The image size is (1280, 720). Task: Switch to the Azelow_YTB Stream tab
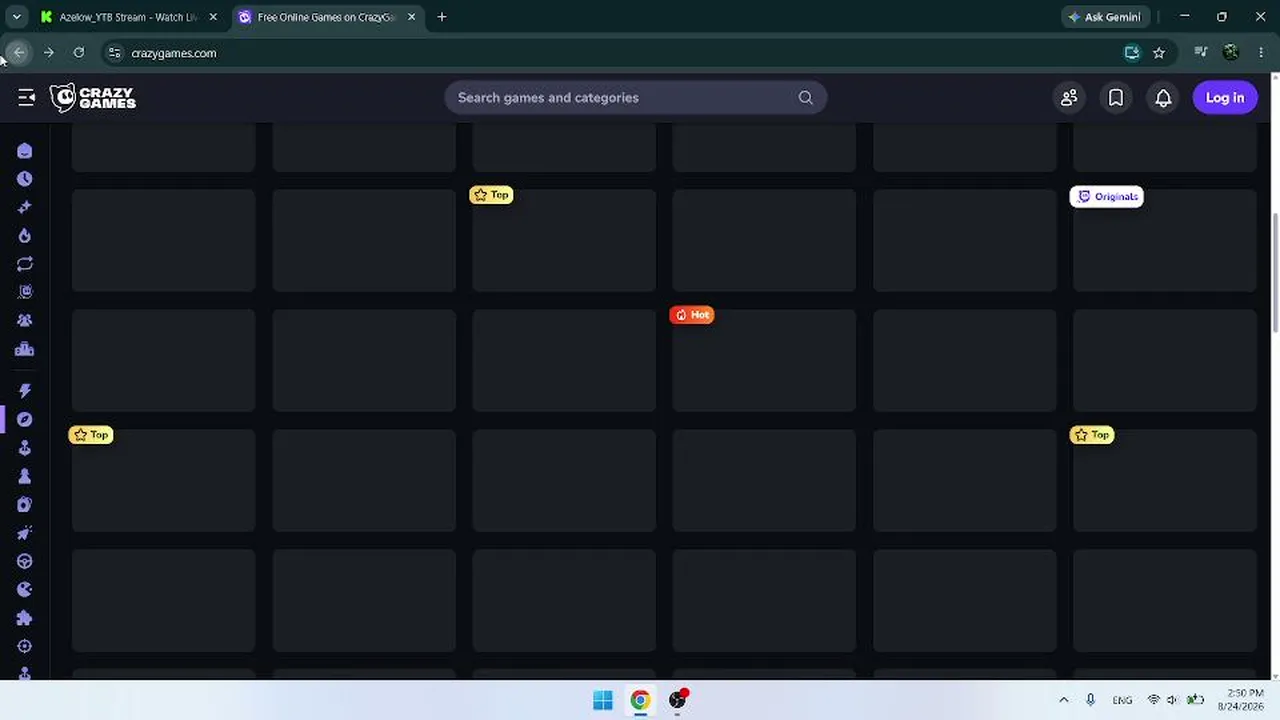[x=128, y=17]
